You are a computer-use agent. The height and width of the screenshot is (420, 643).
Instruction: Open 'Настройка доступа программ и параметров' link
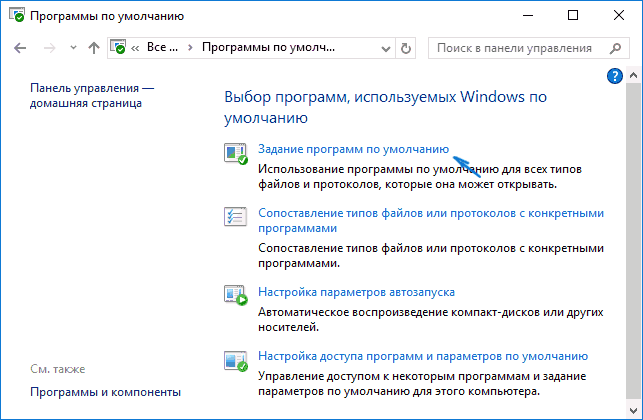[423, 356]
